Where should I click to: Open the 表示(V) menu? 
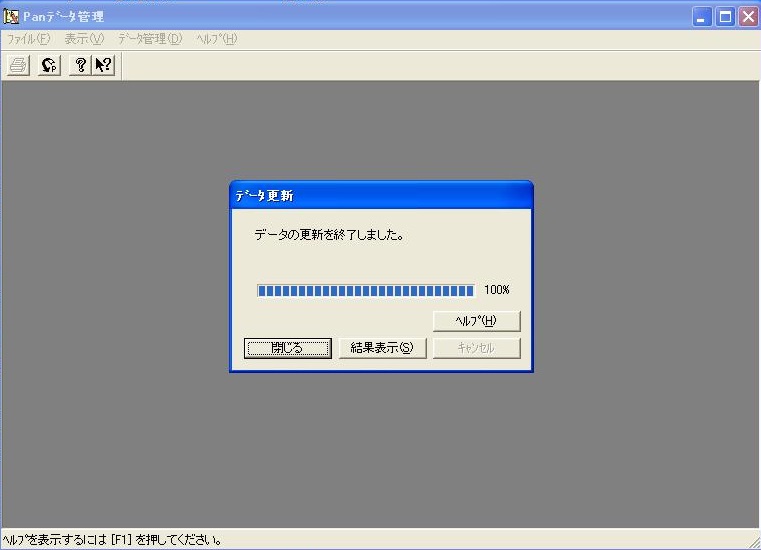point(84,39)
